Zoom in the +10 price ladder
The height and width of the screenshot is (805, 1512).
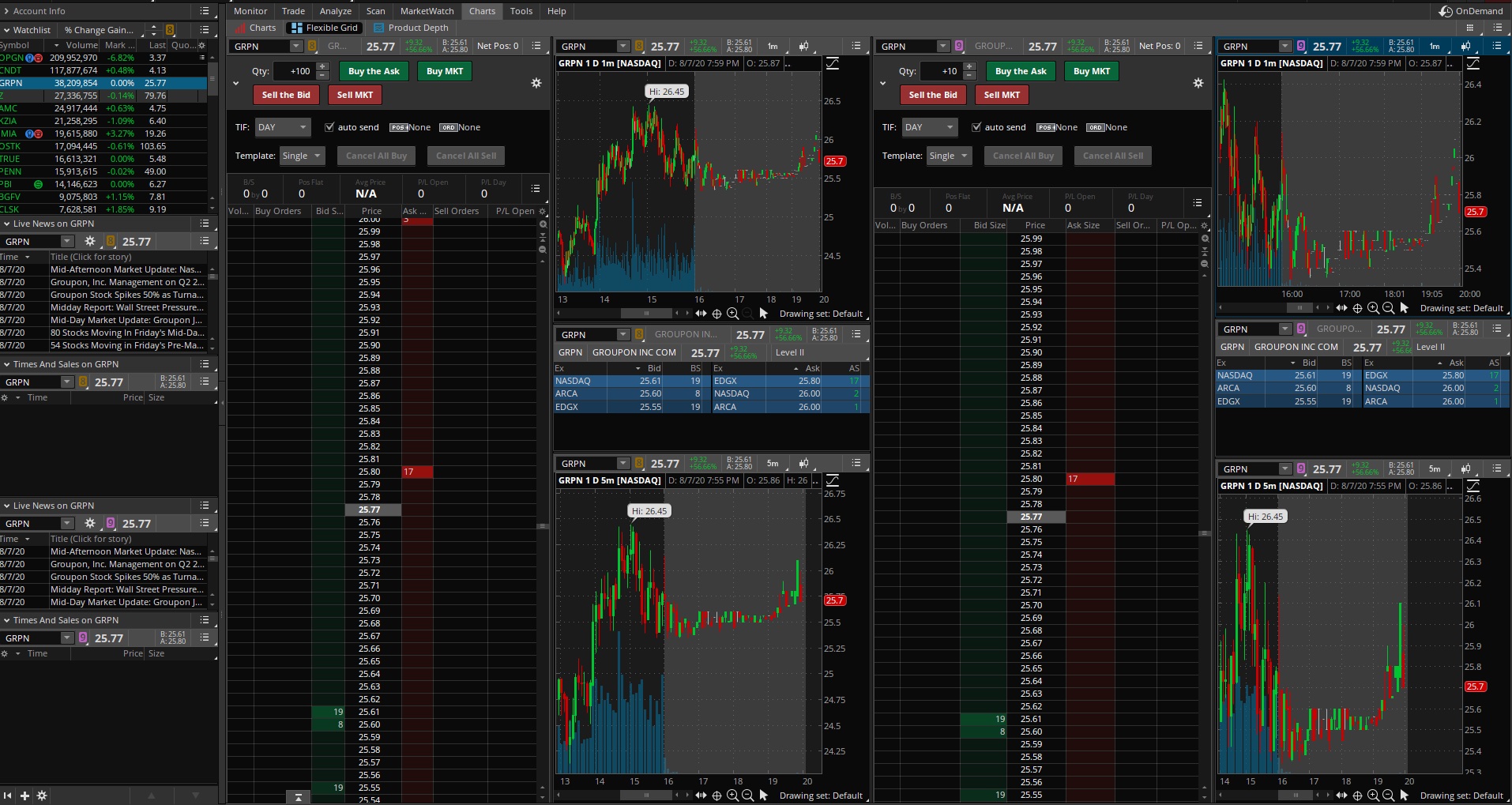point(1204,239)
